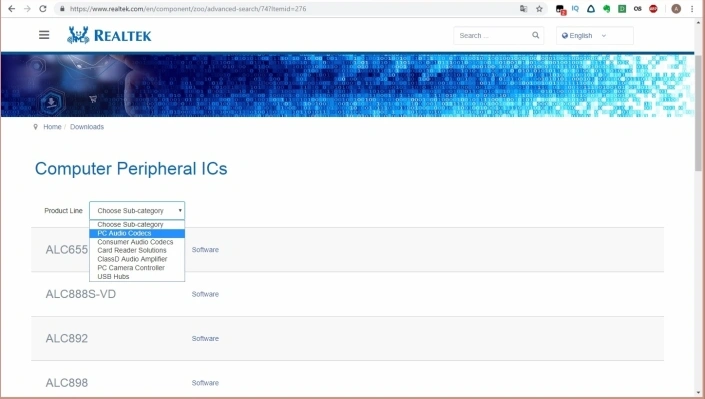
Task: Go to Downloads breadcrumb link
Action: (87, 127)
